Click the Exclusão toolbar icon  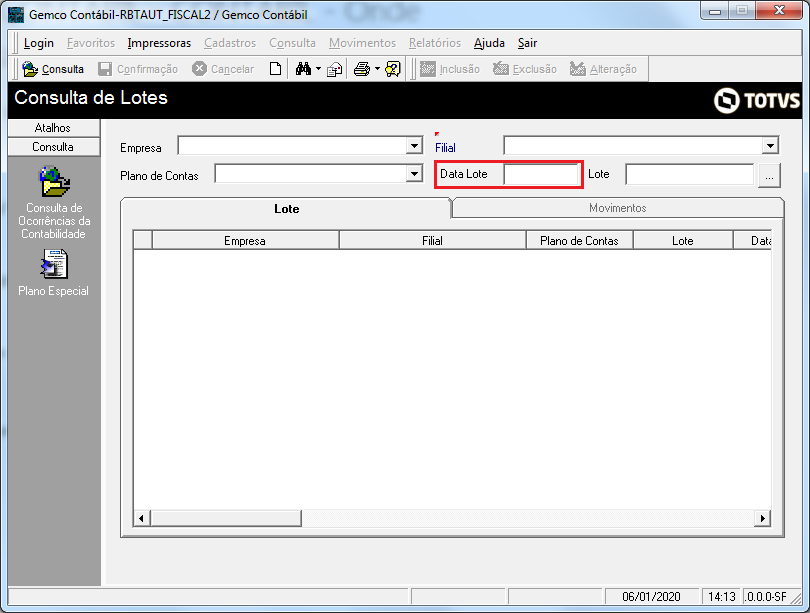(501, 69)
